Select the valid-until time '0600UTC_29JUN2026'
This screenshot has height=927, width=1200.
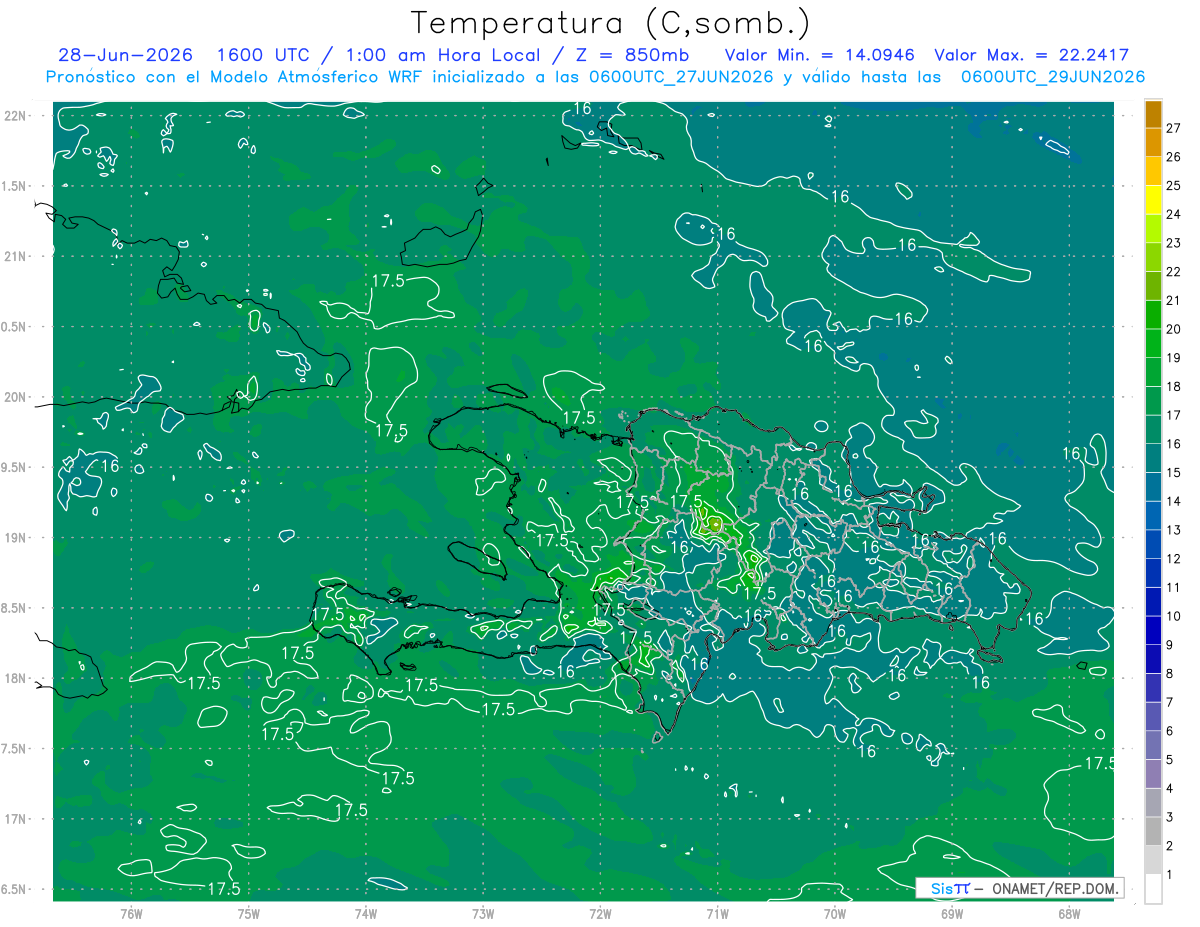1053,77
